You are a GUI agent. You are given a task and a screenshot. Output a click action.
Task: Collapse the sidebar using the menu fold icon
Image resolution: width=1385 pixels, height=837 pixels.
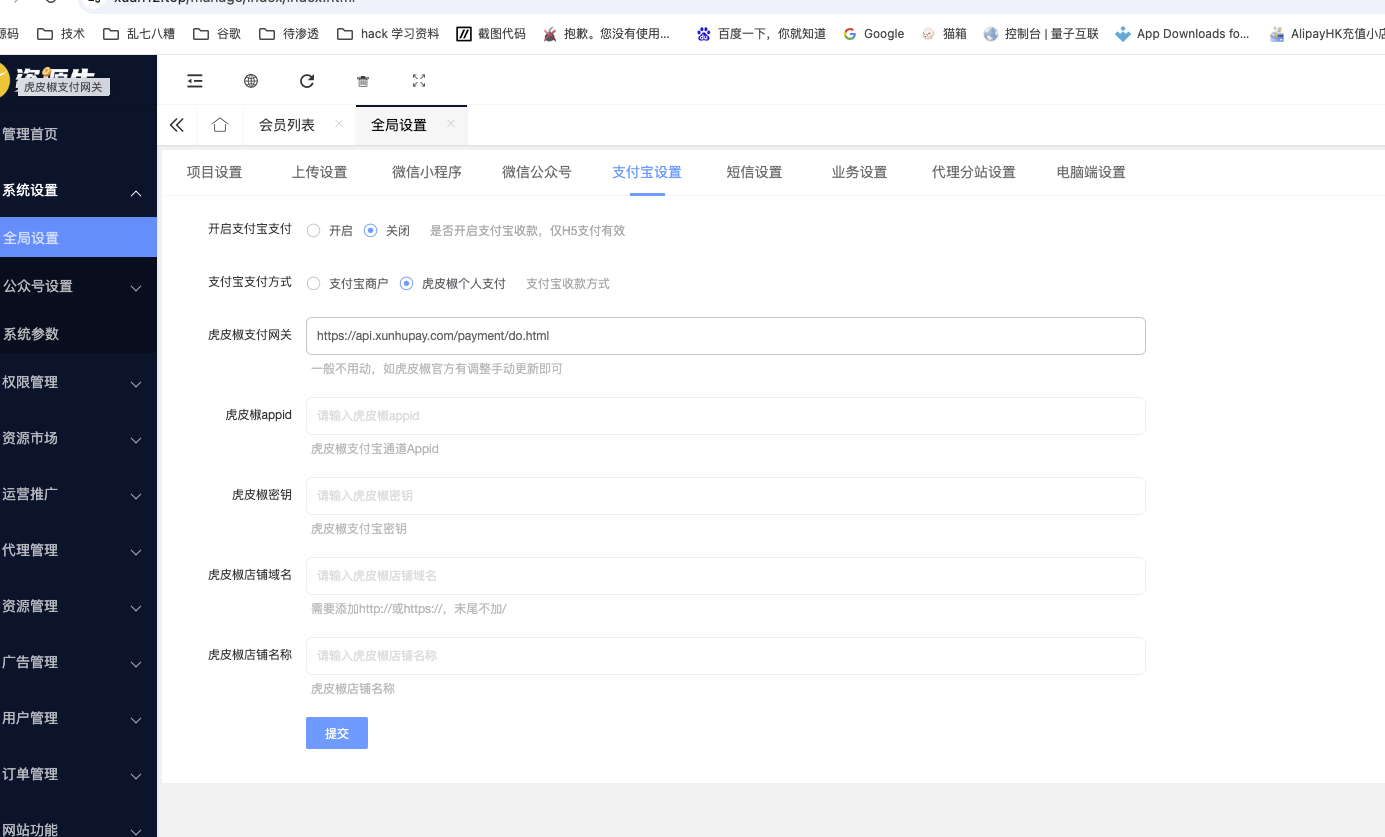[x=194, y=80]
